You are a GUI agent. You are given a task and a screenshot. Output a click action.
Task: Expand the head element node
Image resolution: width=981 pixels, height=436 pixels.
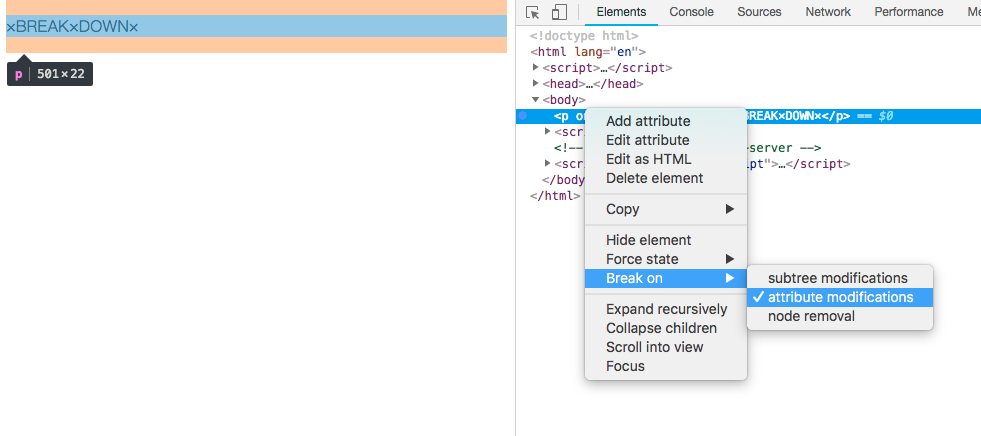(537, 84)
